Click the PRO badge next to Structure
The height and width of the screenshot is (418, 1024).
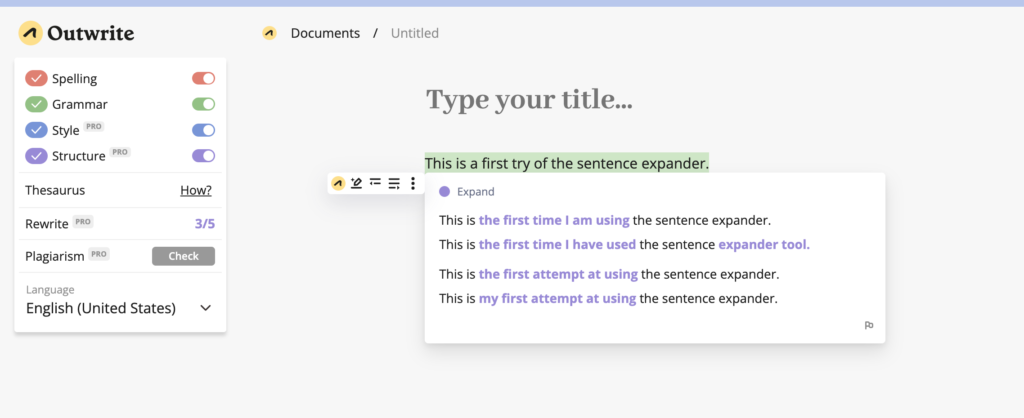pos(120,152)
